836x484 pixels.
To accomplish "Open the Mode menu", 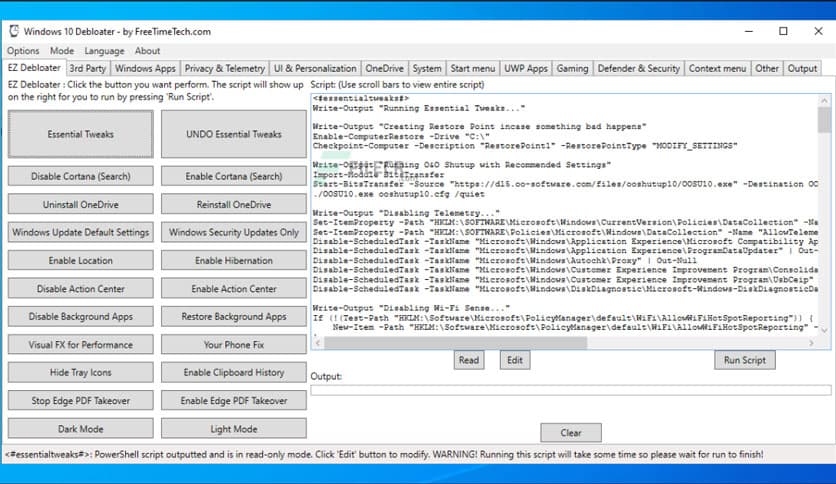I will (x=62, y=51).
